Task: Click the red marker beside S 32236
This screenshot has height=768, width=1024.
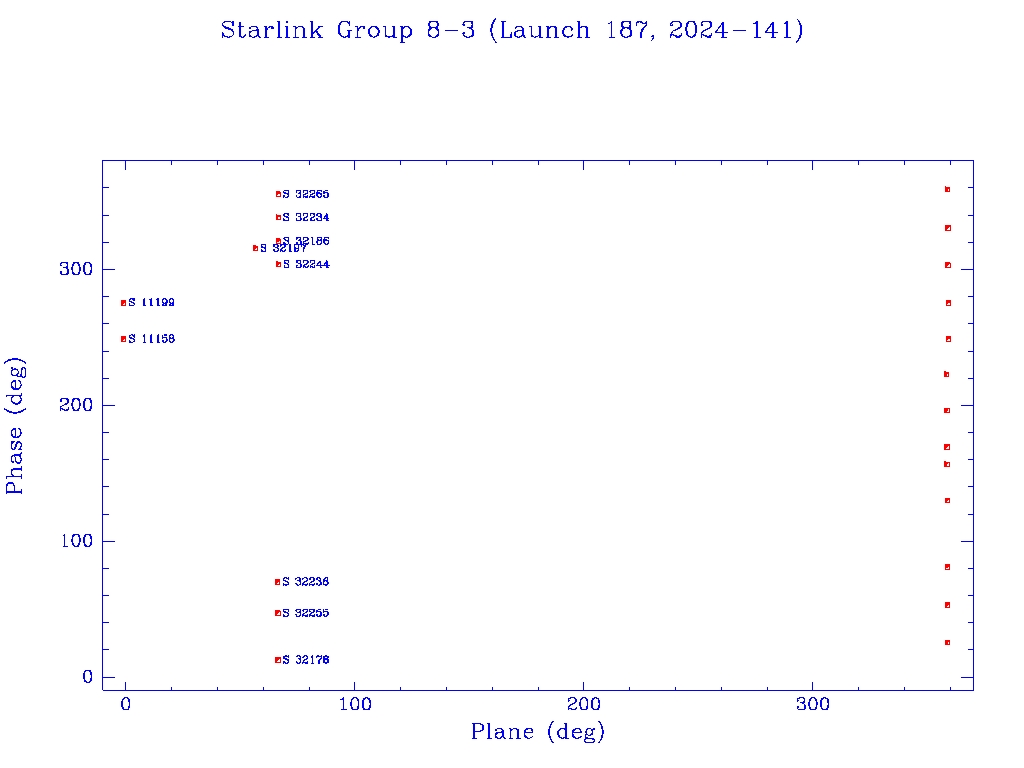Action: (x=278, y=582)
